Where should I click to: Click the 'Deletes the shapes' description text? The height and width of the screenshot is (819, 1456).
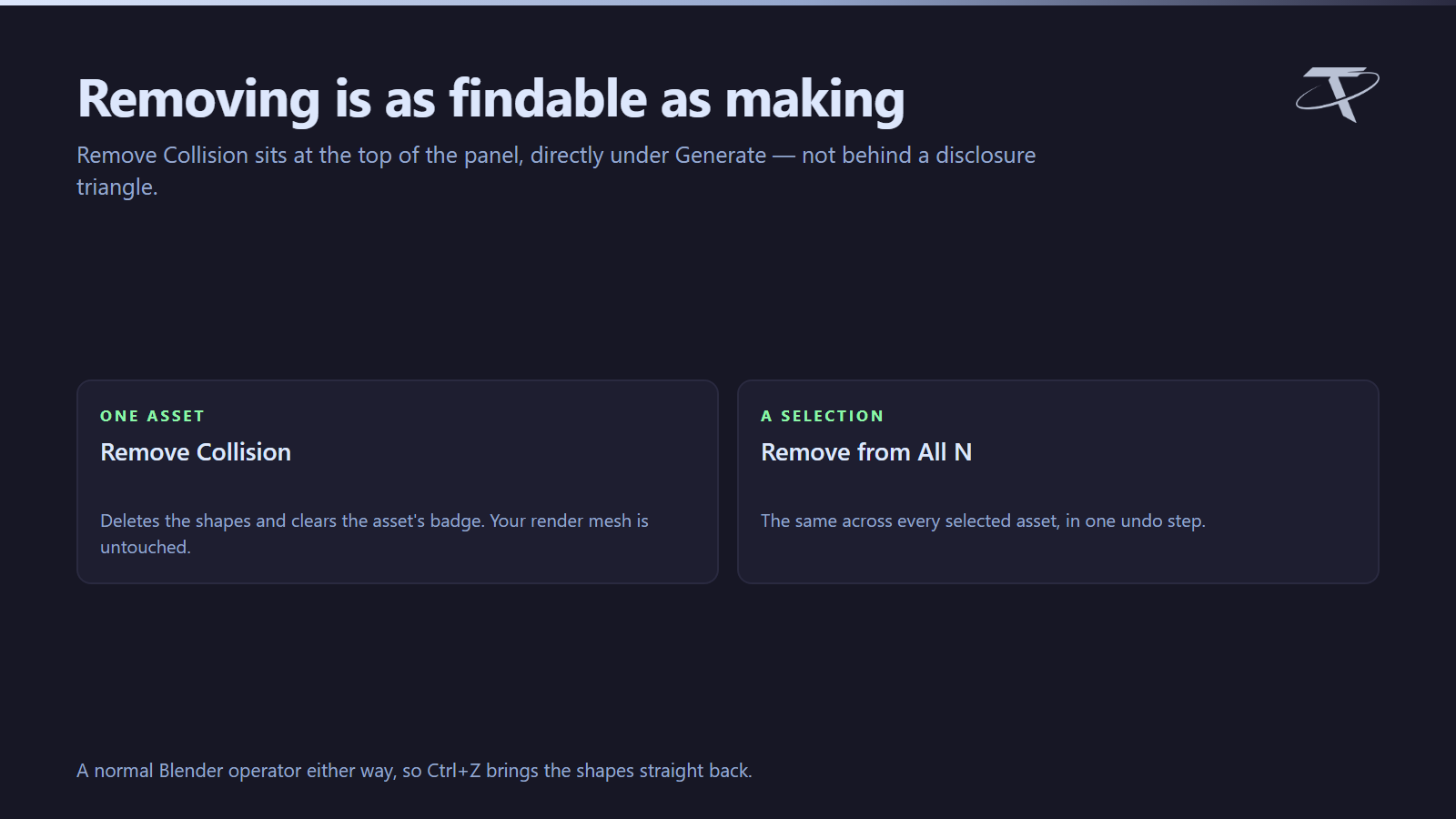(x=374, y=533)
